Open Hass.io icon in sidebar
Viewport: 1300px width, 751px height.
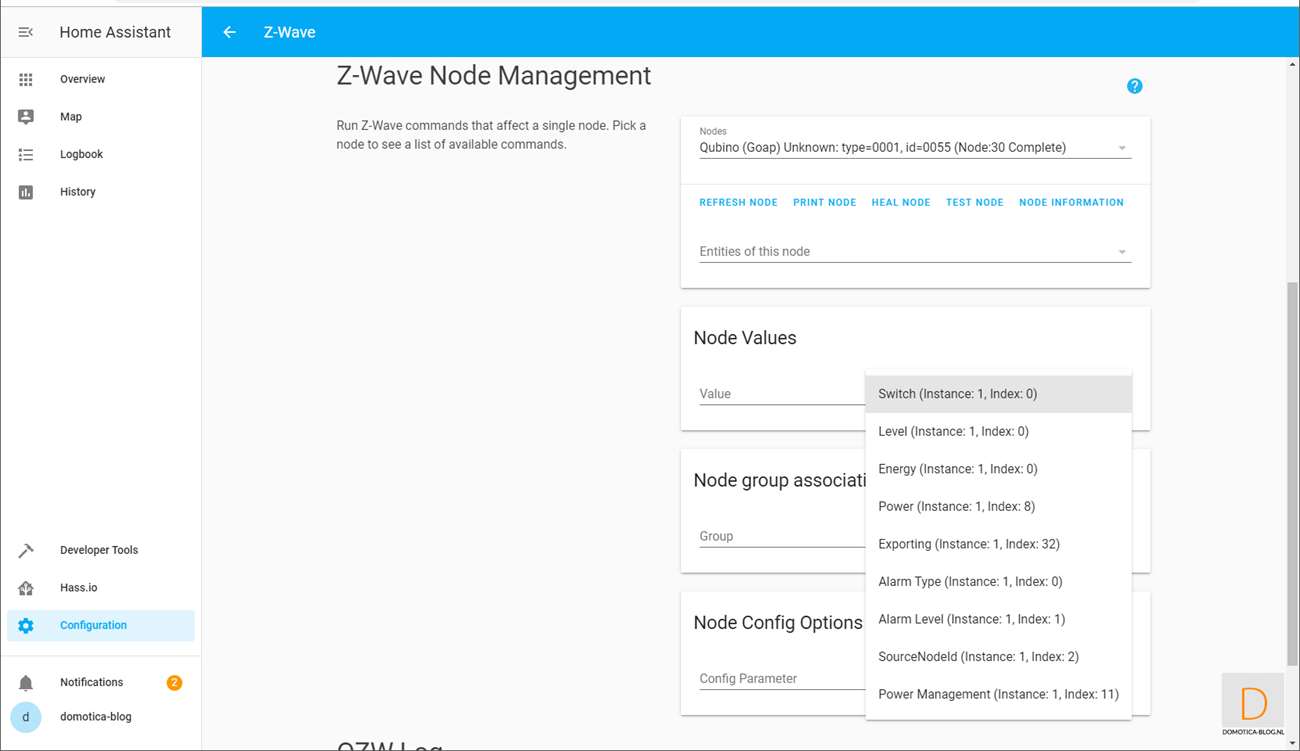point(26,588)
